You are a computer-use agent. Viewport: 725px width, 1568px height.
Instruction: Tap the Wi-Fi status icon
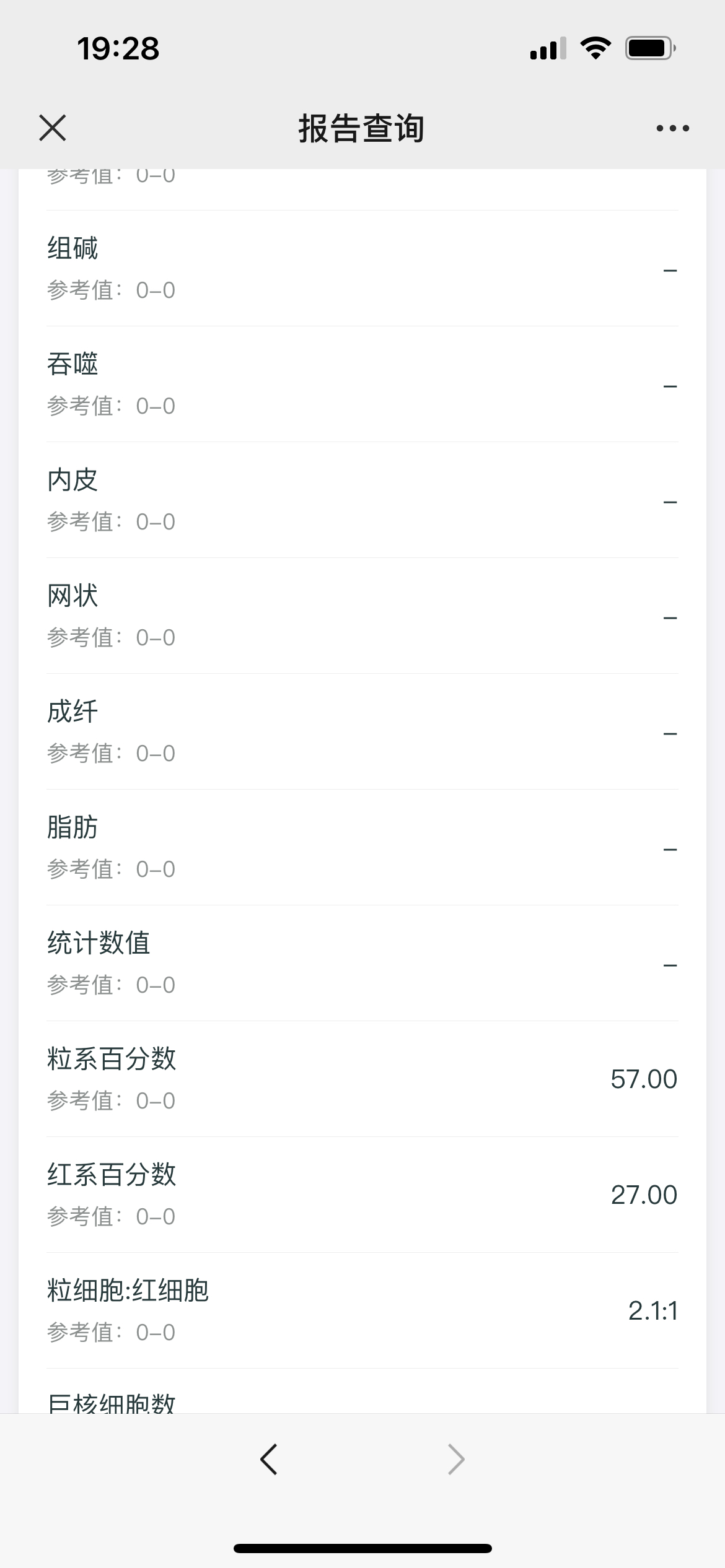point(595,48)
